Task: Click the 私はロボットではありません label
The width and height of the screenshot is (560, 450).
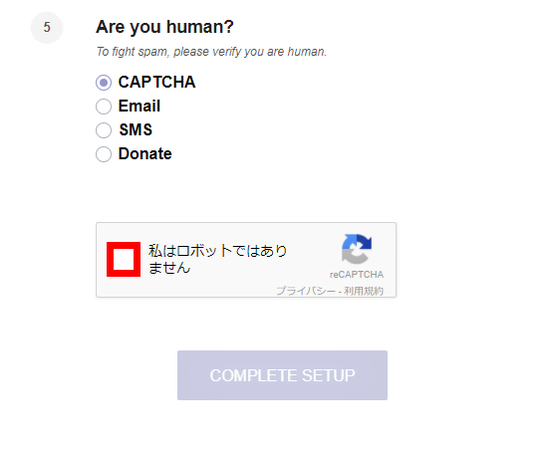Action: pyautogui.click(x=218, y=259)
